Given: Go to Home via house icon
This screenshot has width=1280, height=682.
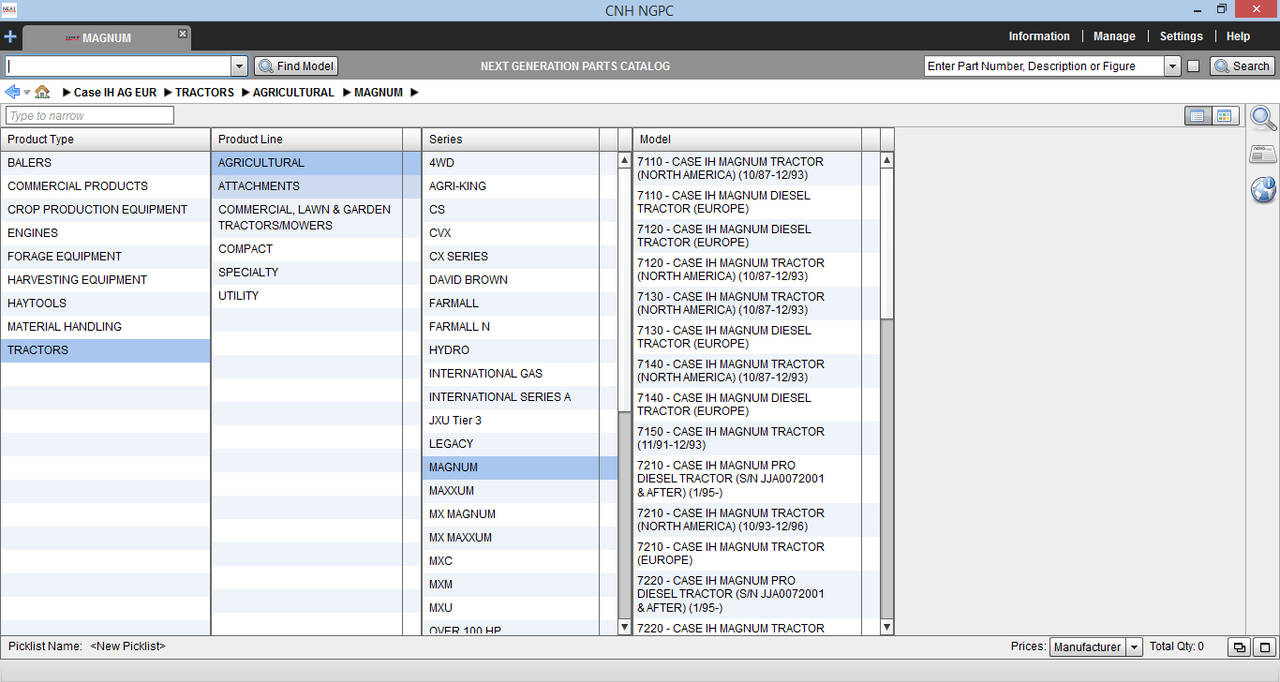Looking at the screenshot, I should (x=42, y=92).
